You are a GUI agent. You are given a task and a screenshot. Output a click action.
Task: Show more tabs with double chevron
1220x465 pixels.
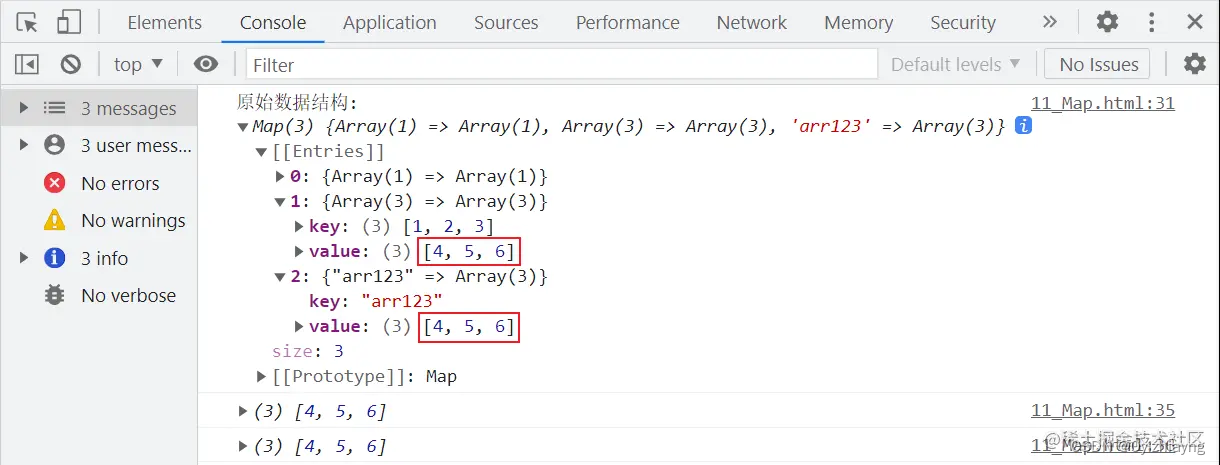tap(1049, 22)
